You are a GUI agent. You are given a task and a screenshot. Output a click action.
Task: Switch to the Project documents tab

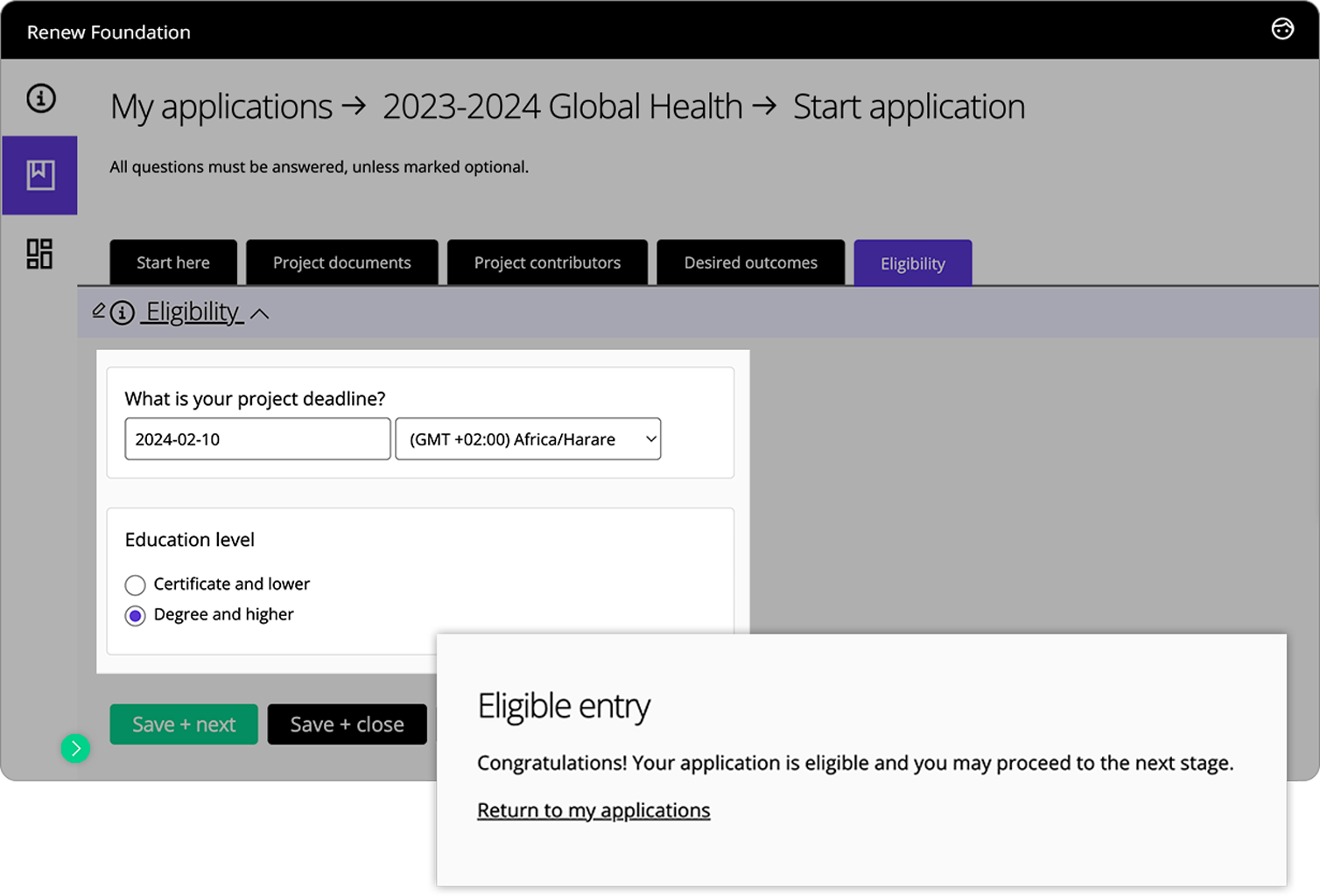click(341, 262)
